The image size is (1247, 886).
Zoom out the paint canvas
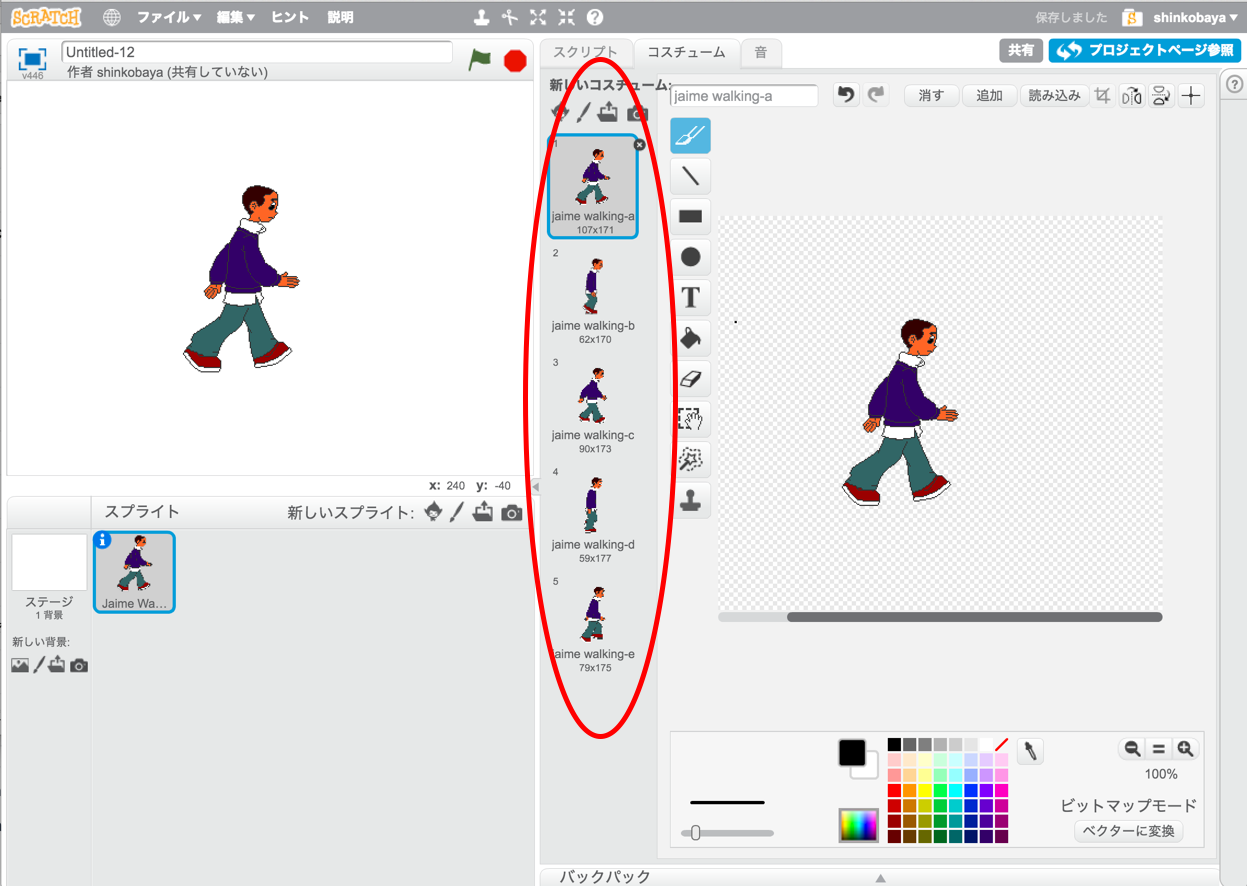click(x=1132, y=748)
